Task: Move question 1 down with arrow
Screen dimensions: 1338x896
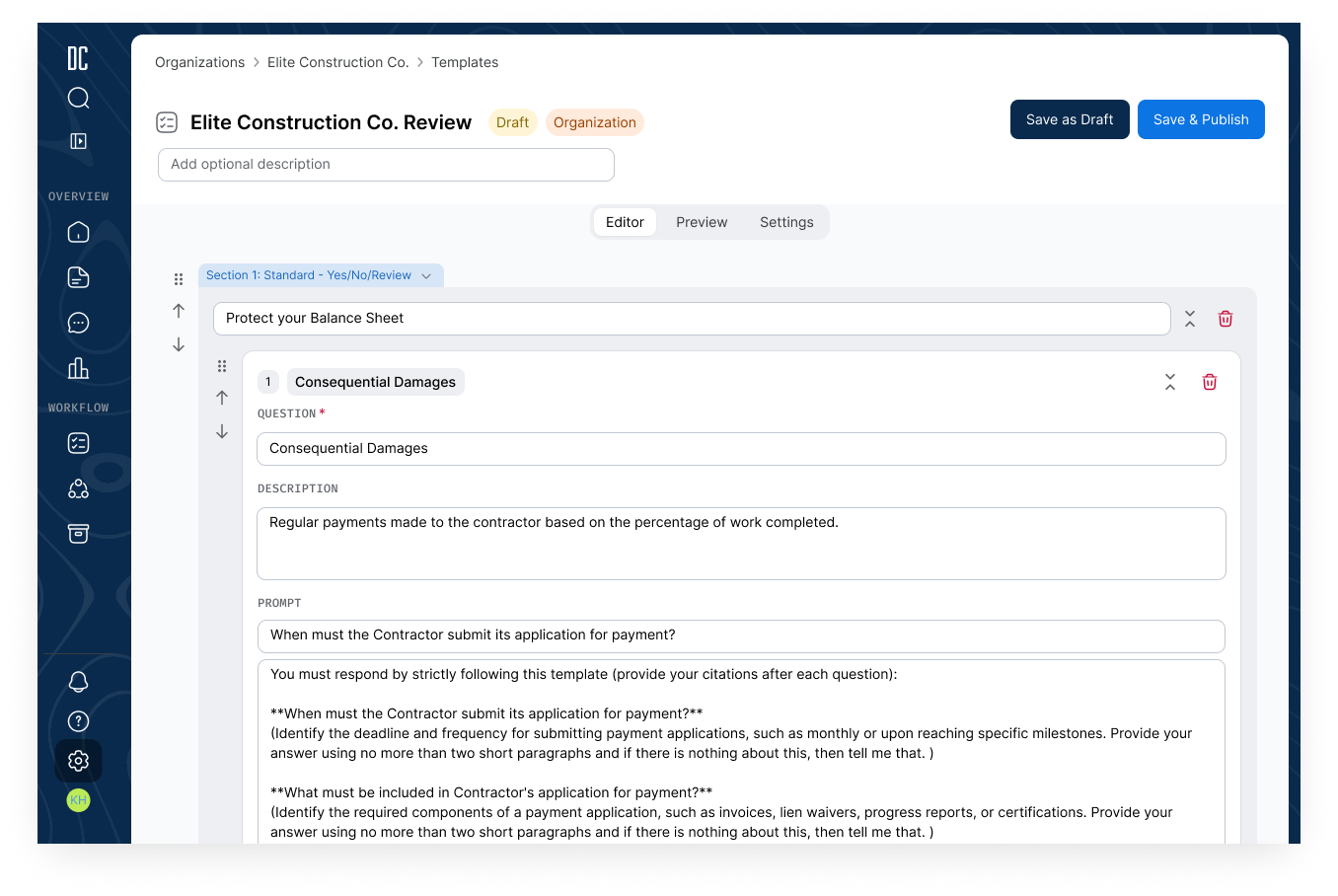Action: pos(222,431)
